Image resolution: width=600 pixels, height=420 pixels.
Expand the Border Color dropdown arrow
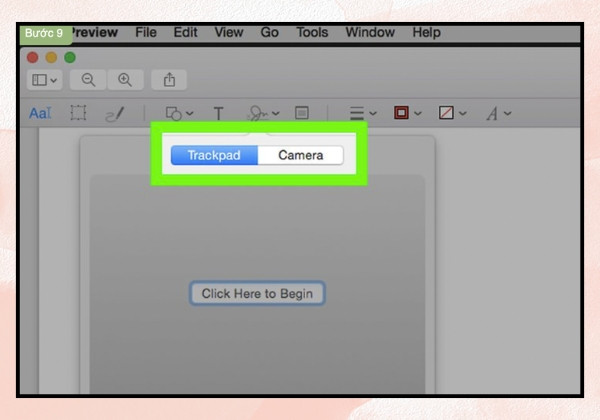[x=418, y=113]
